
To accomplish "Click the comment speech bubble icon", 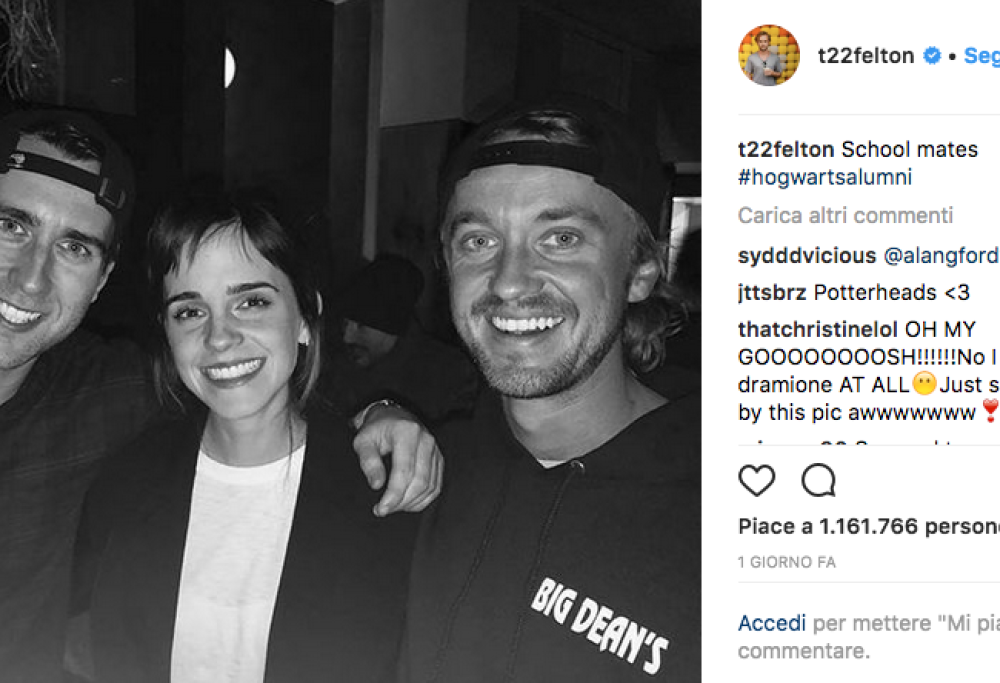I will coord(819,480).
